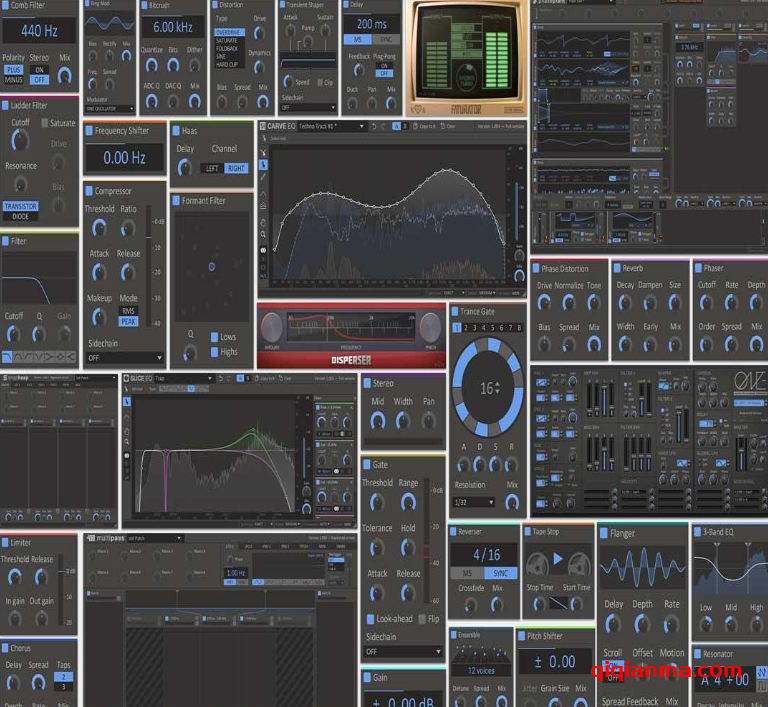Select DIODE mode in Ladder Filter
The height and width of the screenshot is (707, 768).
coord(20,215)
